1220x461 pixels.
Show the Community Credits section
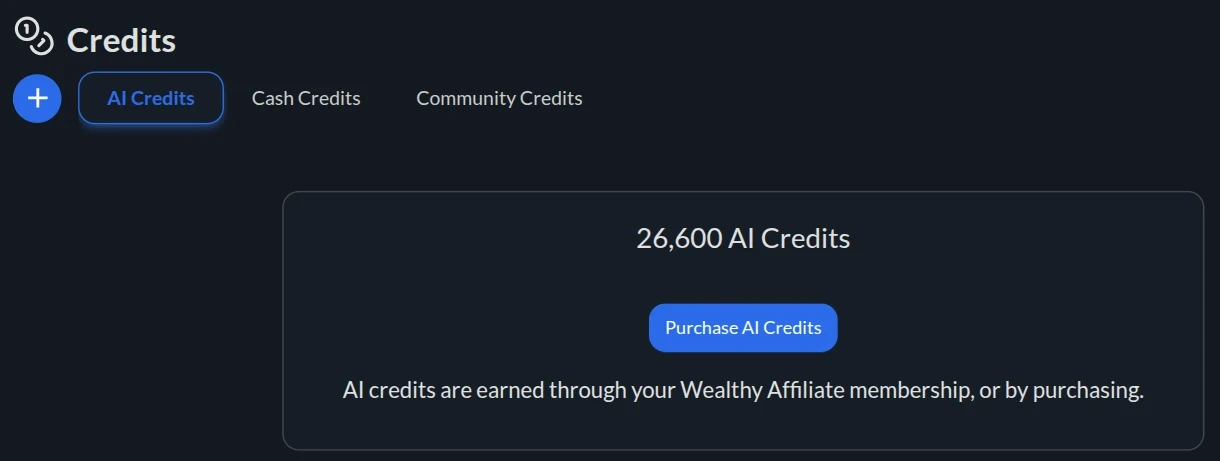coord(499,98)
